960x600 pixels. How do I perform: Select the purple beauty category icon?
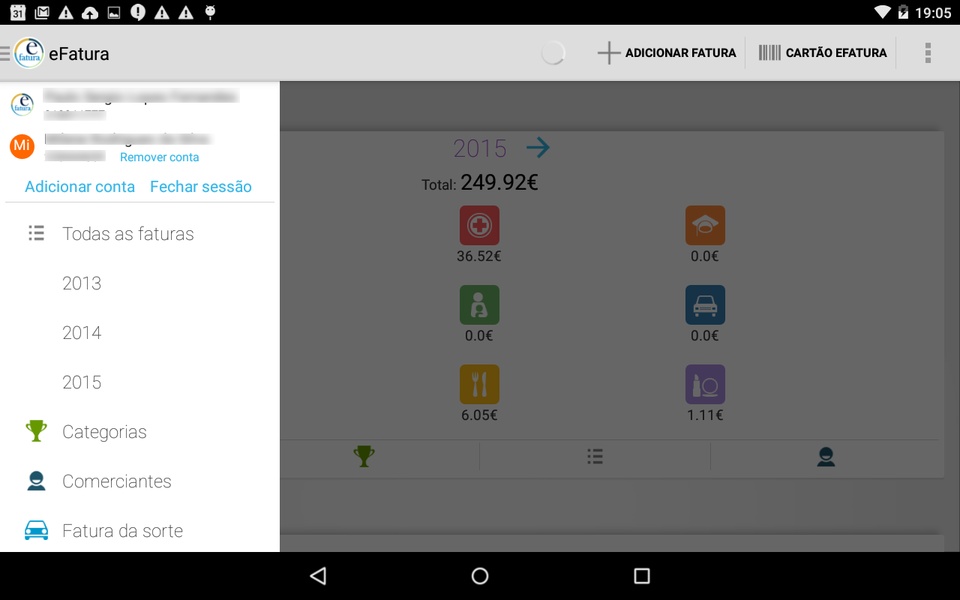(705, 384)
